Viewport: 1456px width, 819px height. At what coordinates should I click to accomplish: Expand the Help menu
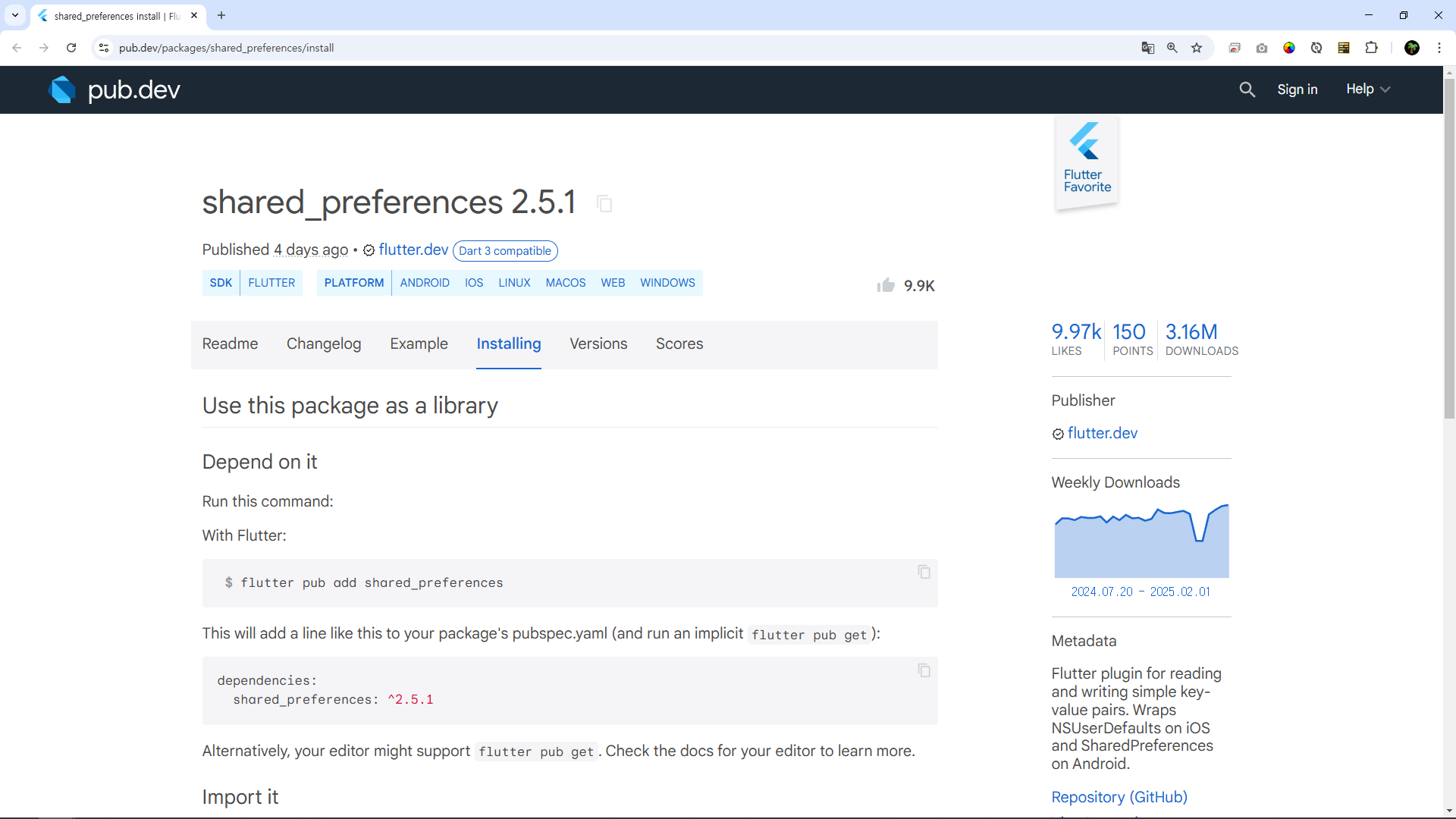(x=1368, y=89)
